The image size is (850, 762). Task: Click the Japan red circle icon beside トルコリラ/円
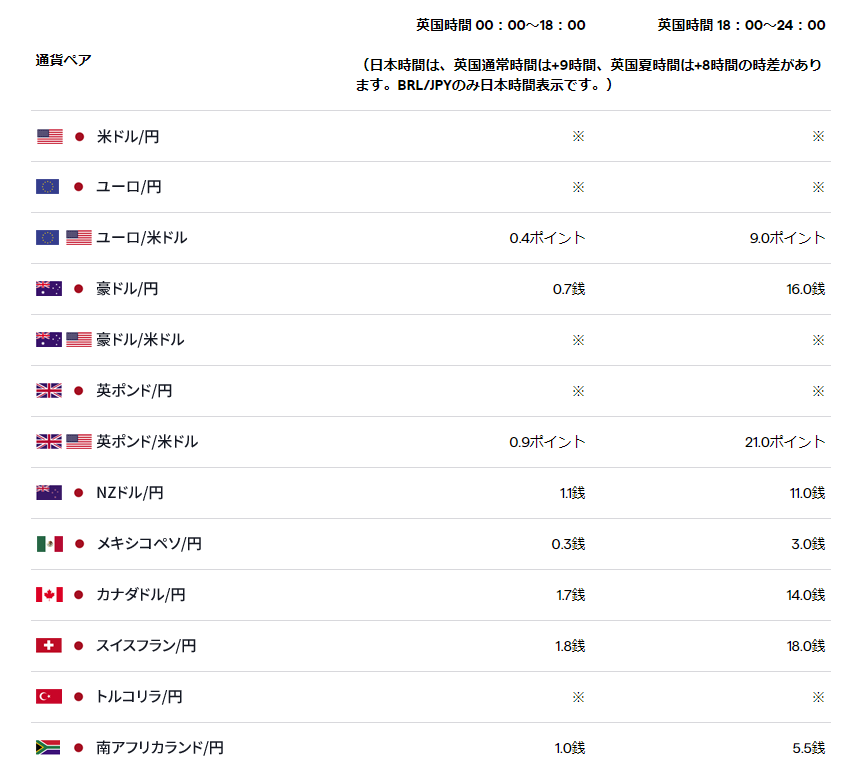click(79, 696)
